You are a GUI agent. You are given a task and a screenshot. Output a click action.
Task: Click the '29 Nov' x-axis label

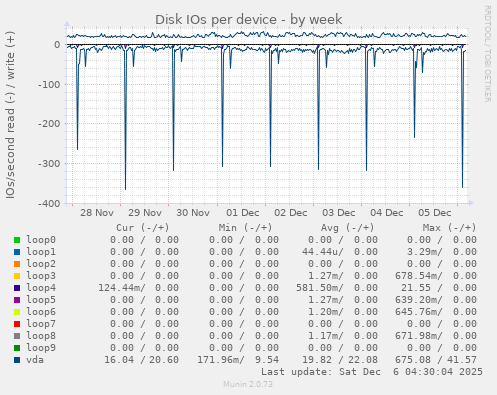[145, 213]
